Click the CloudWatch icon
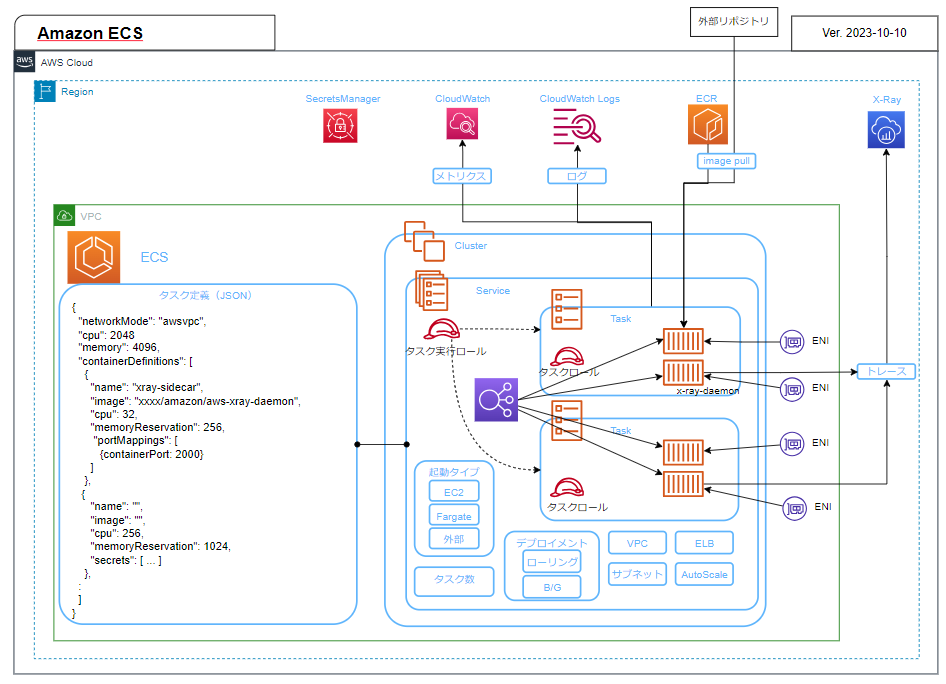This screenshot has width=946, height=684. [462, 127]
